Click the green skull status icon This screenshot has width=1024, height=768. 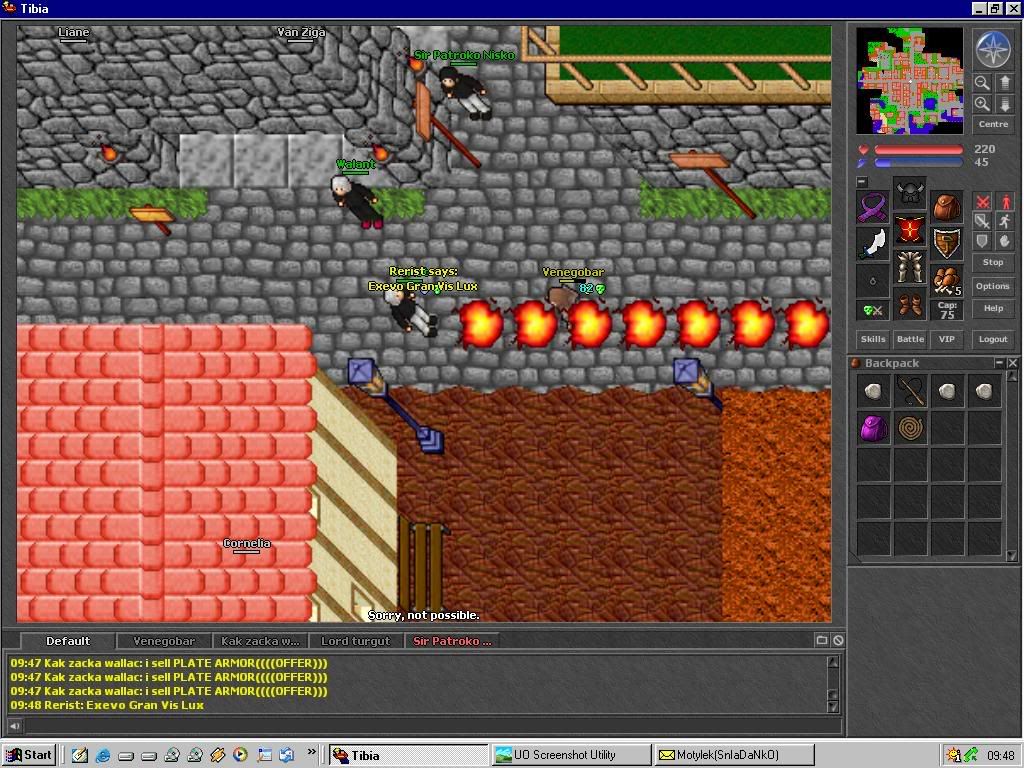point(872,311)
